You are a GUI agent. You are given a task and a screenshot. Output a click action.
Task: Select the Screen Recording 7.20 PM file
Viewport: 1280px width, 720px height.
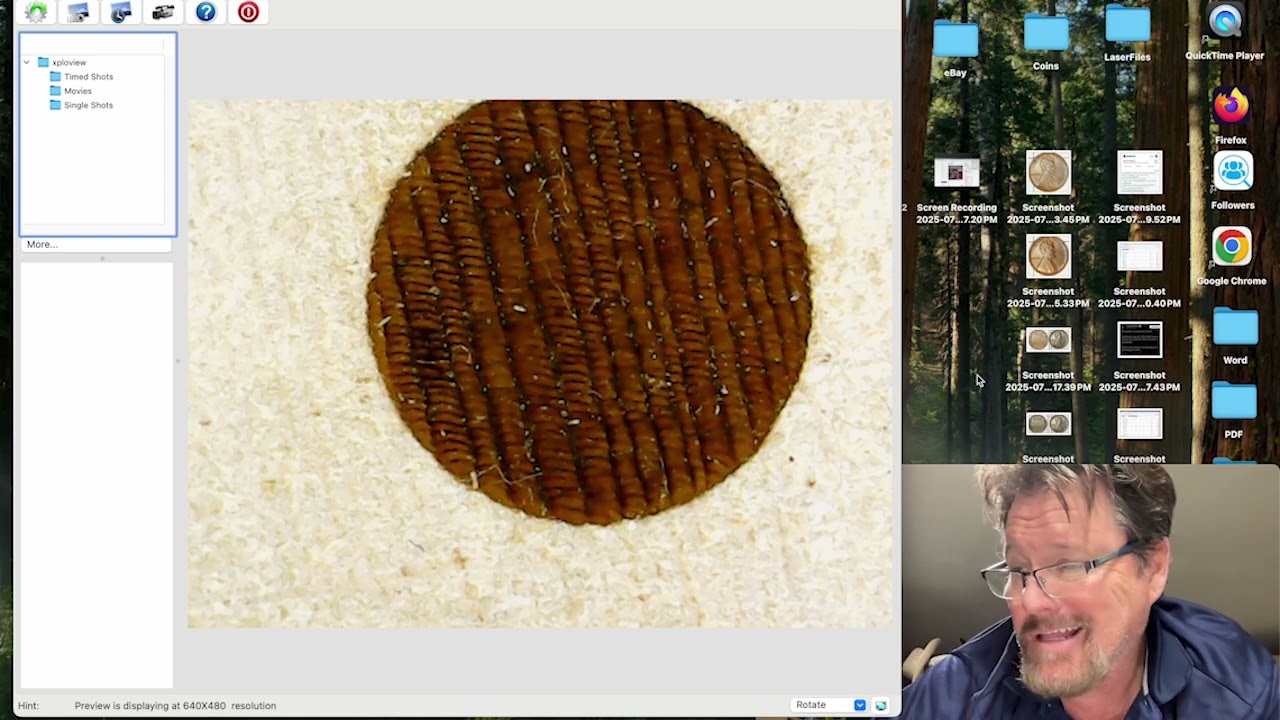[x=956, y=191]
